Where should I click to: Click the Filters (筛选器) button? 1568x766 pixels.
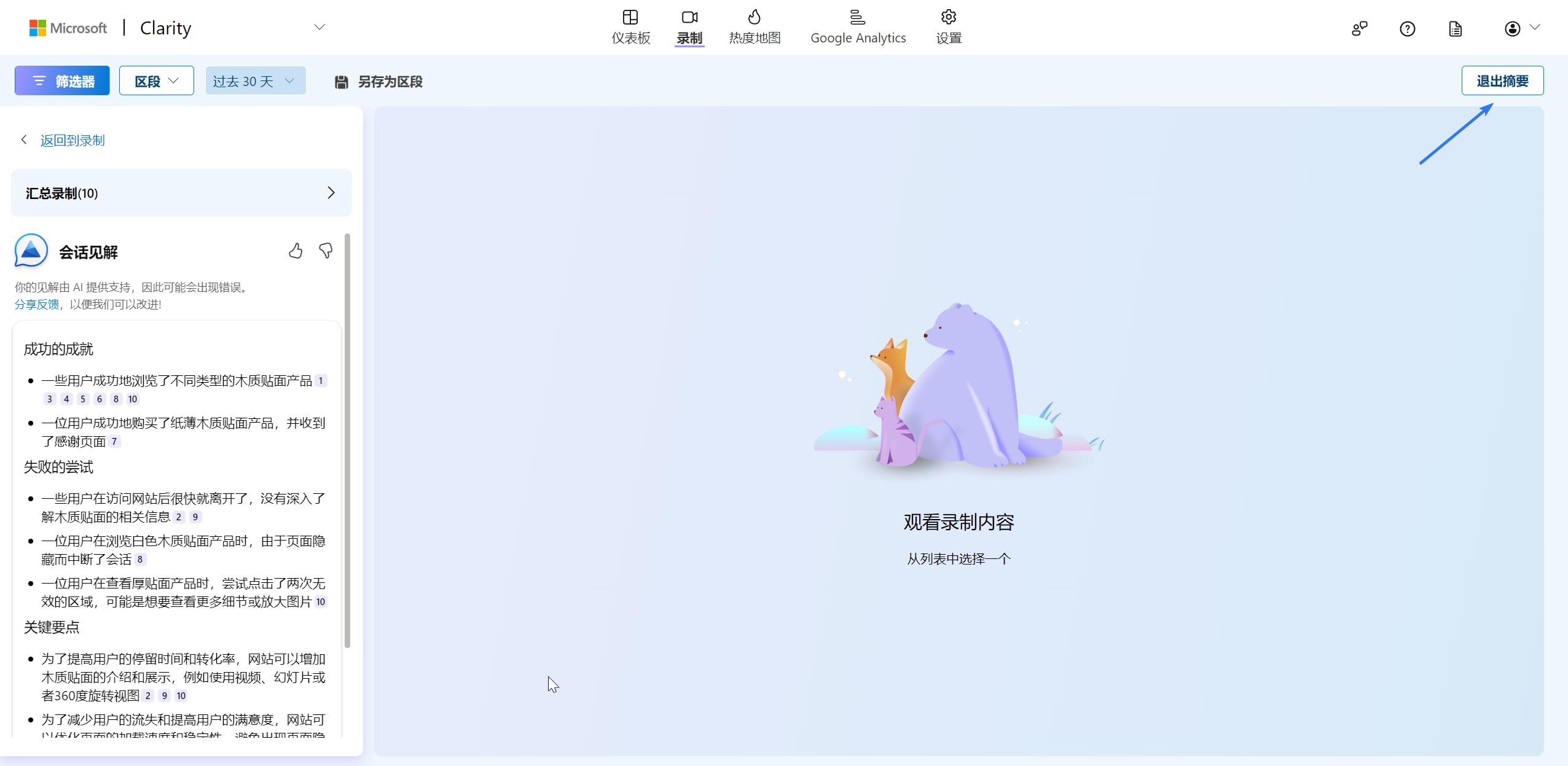tap(62, 81)
